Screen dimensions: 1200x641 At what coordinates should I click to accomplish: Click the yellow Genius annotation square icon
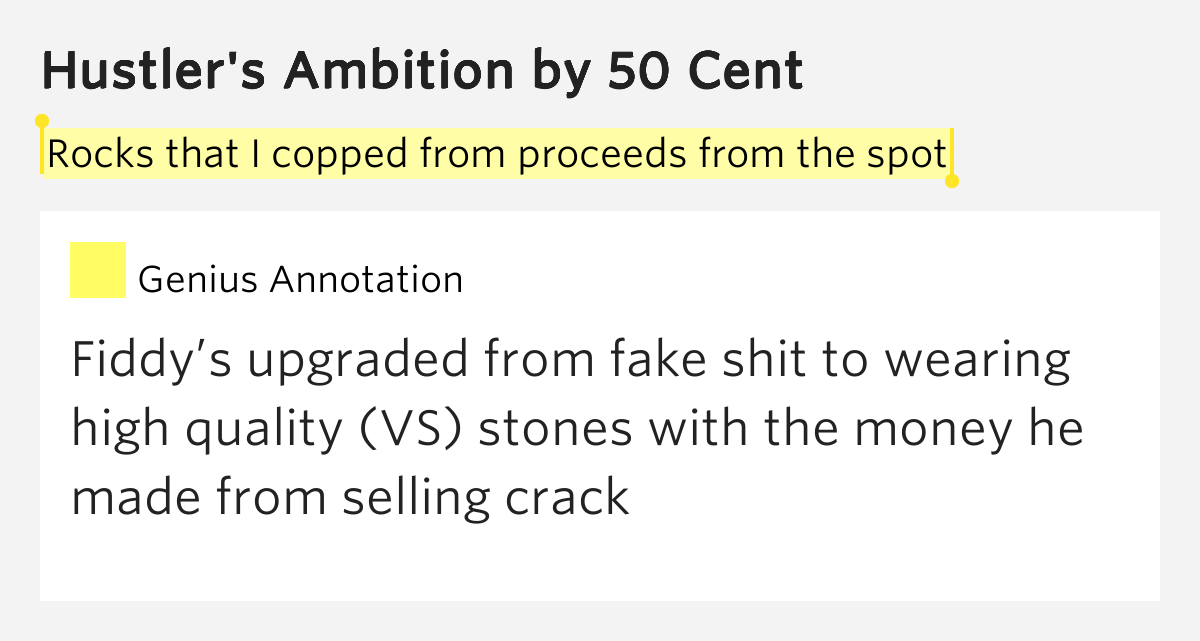point(98,270)
